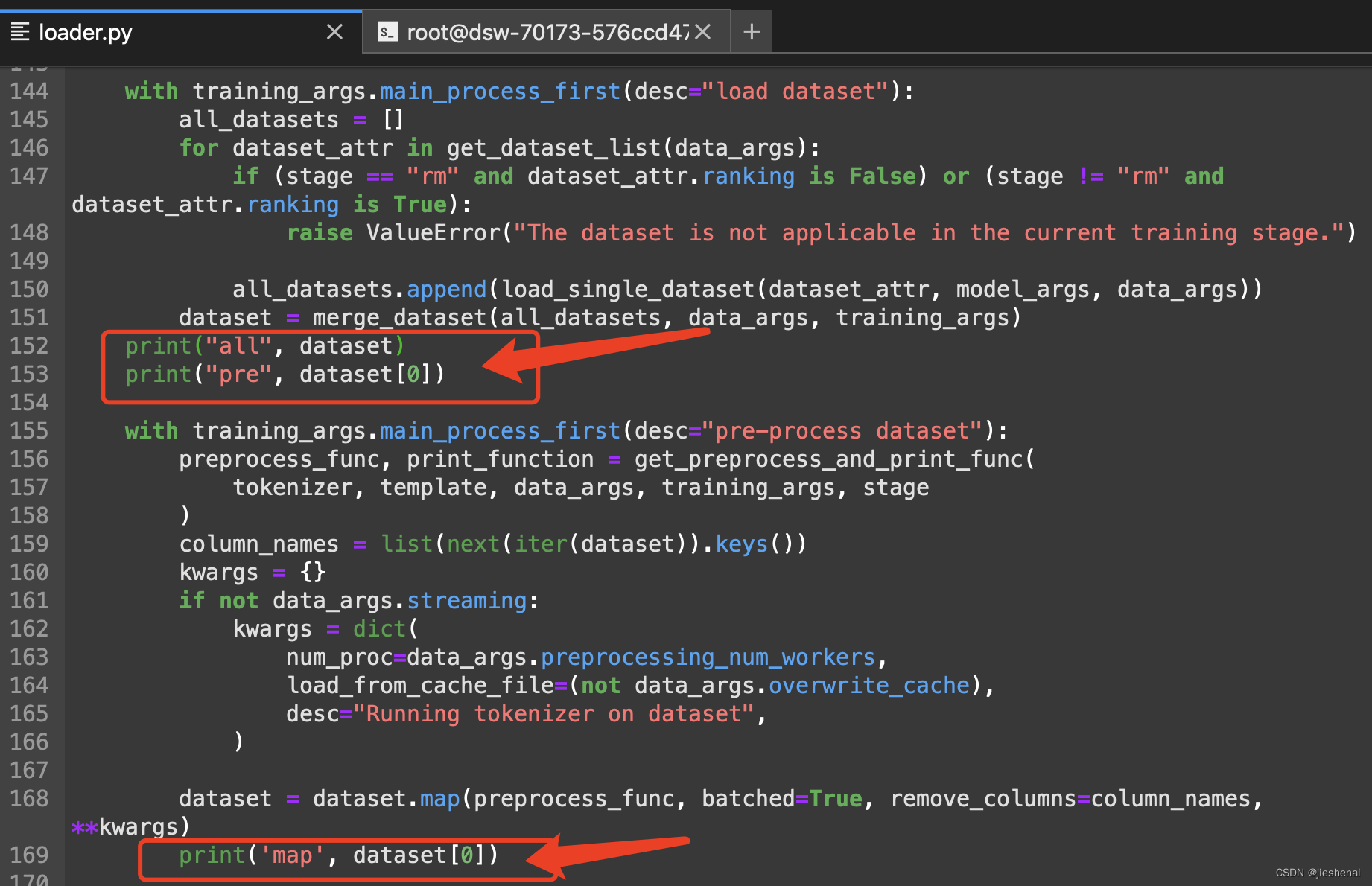Screen dimensions: 1372x886
Task: Click get_preprocess_and_print_func call
Action: (x=834, y=459)
